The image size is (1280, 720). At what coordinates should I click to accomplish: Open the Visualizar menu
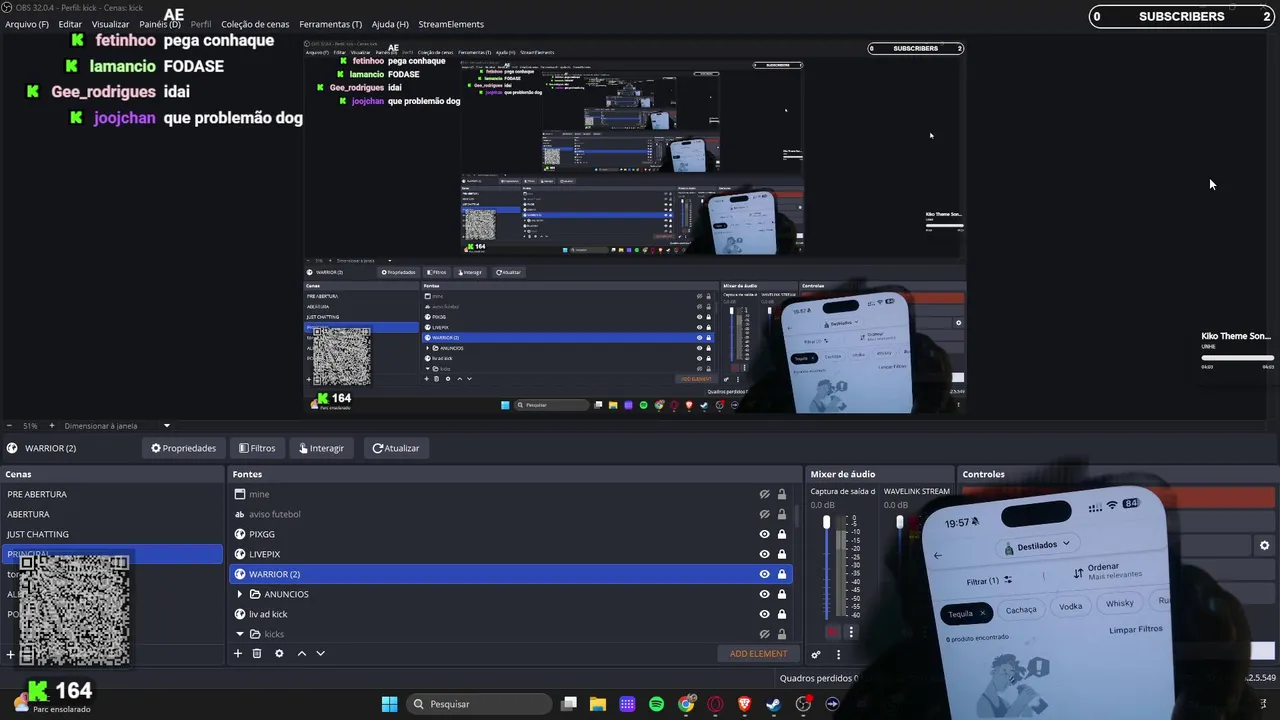[110, 24]
